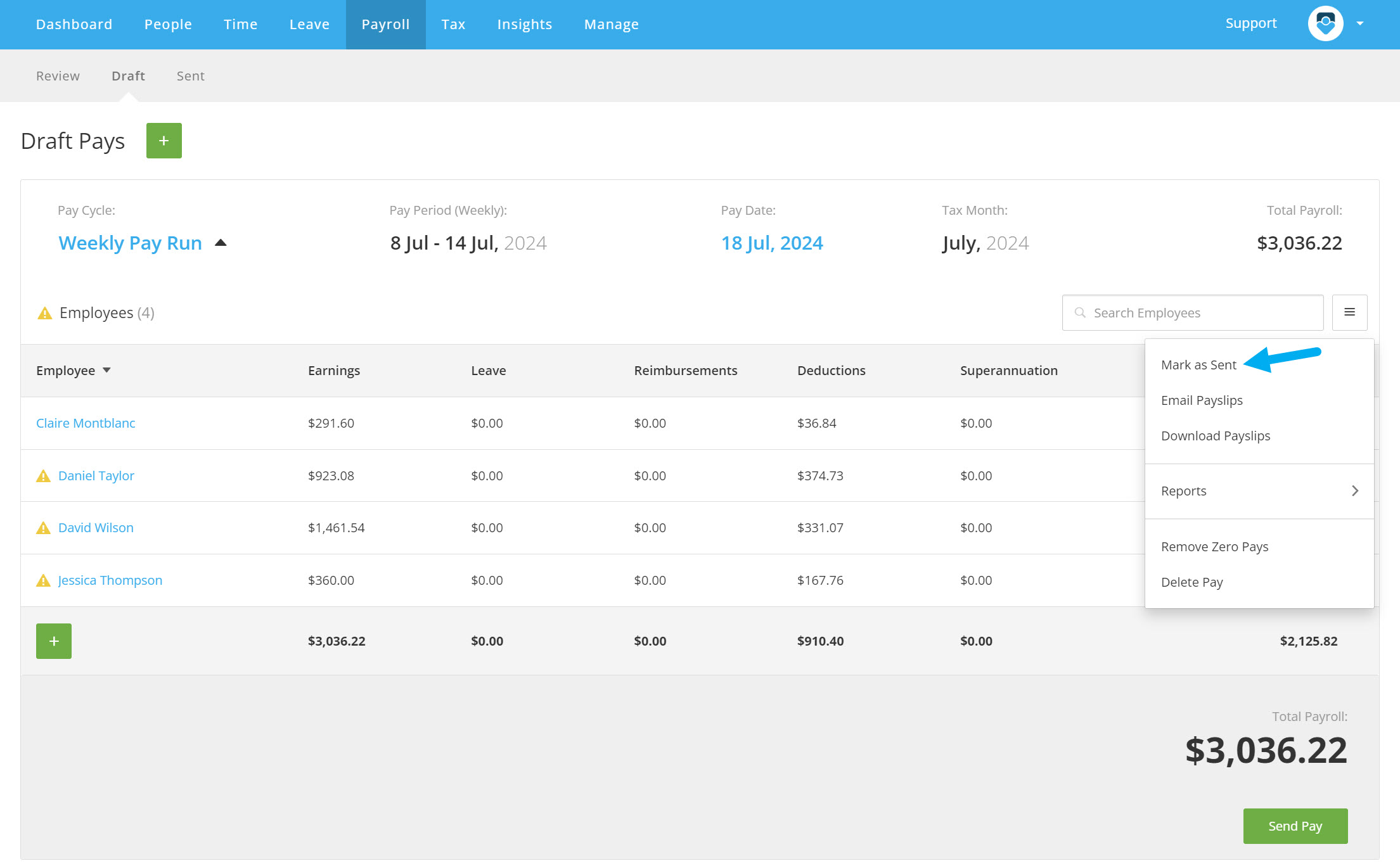Image resolution: width=1400 pixels, height=868 pixels.
Task: Click the green plus beside Draft Pays
Action: [x=164, y=141]
